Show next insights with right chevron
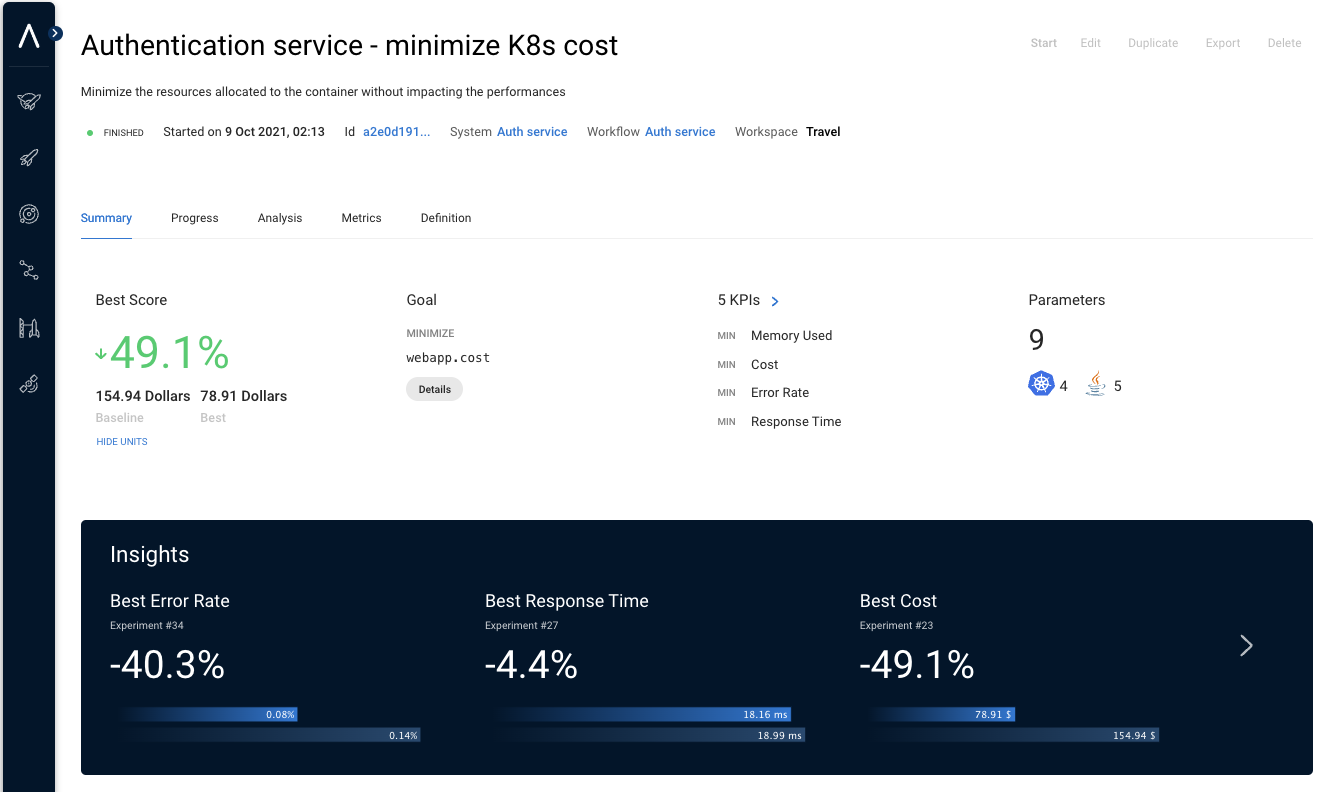The image size is (1329, 792). click(1246, 645)
